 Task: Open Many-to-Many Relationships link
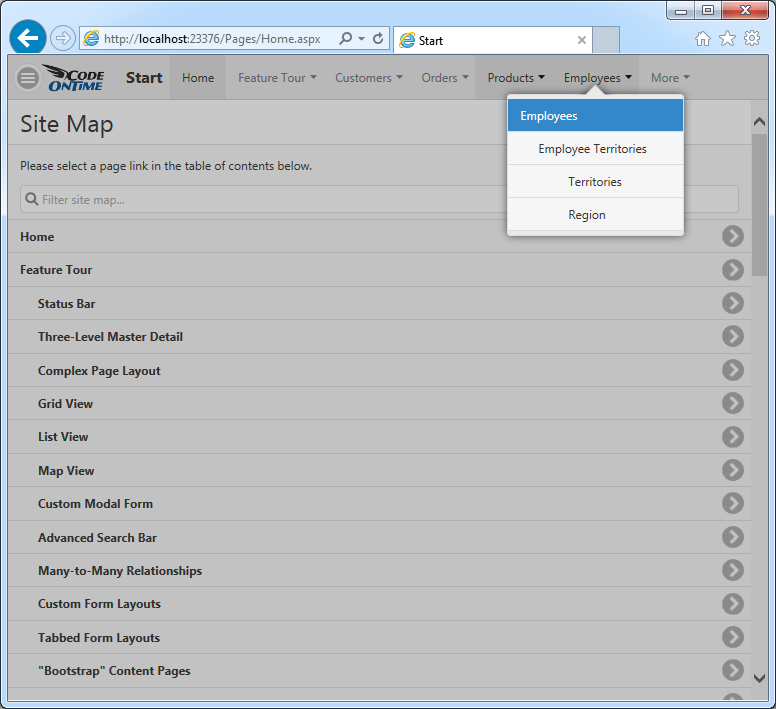pos(120,571)
